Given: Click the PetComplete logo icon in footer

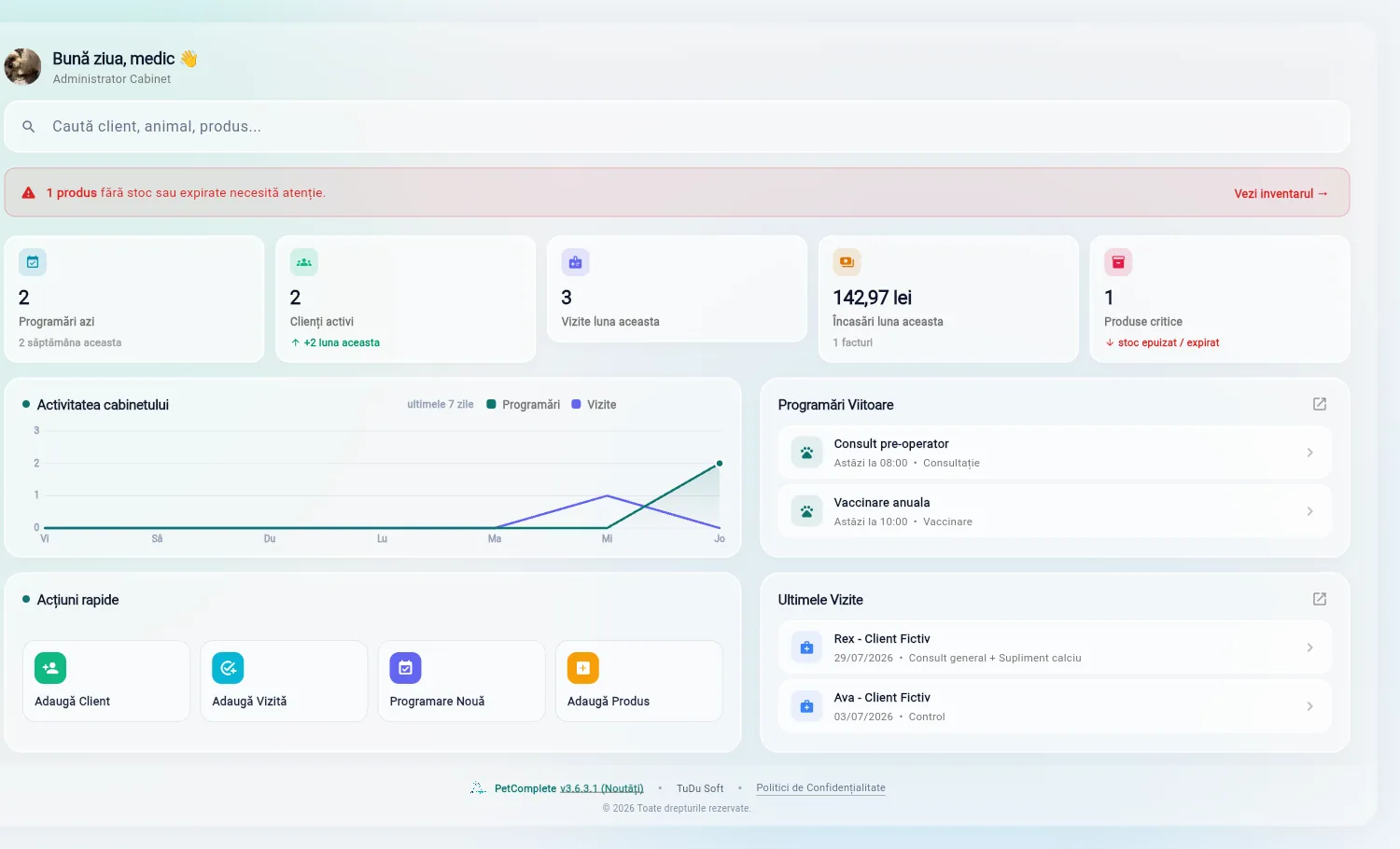Looking at the screenshot, I should tap(478, 788).
